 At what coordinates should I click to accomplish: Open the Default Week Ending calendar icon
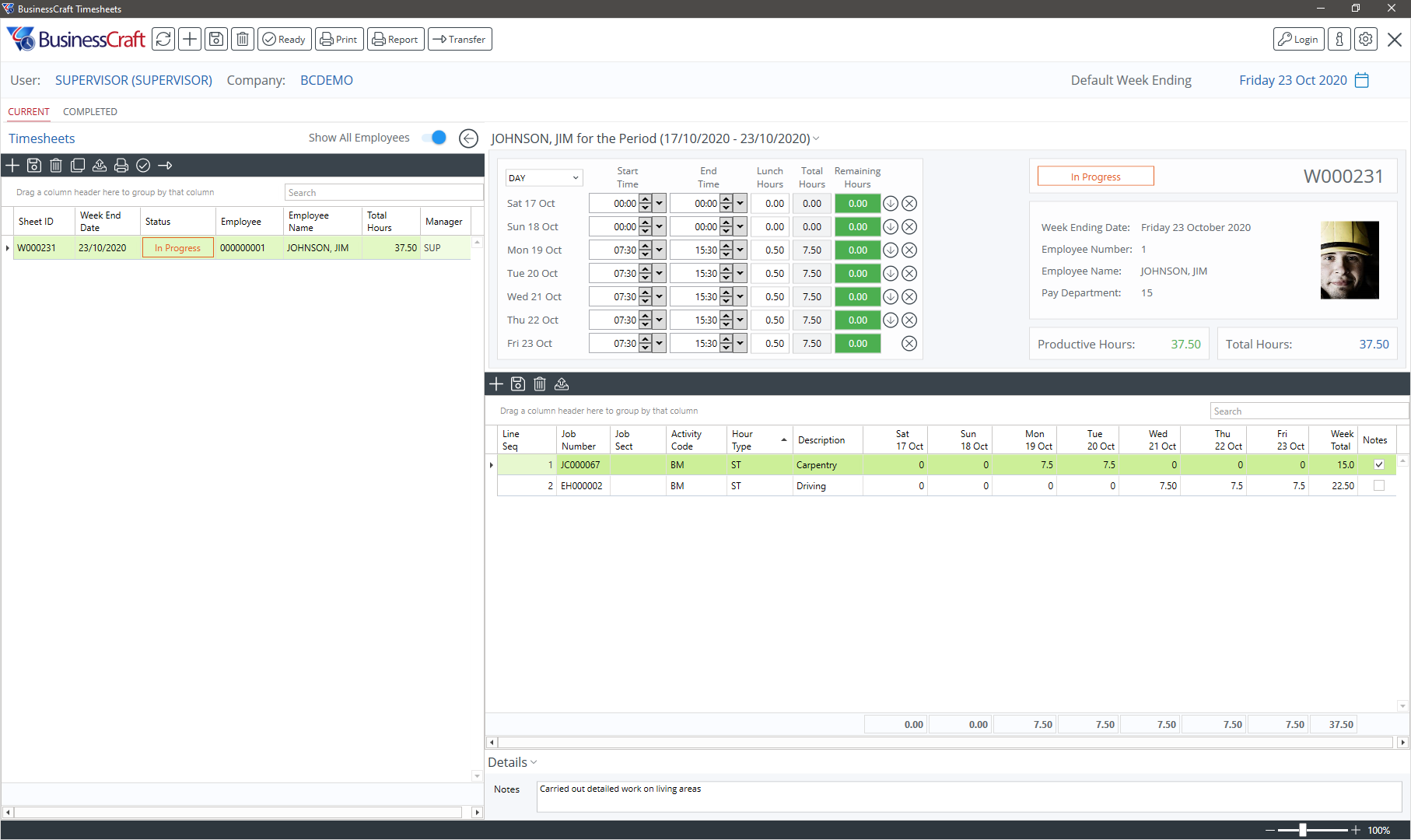click(x=1362, y=80)
